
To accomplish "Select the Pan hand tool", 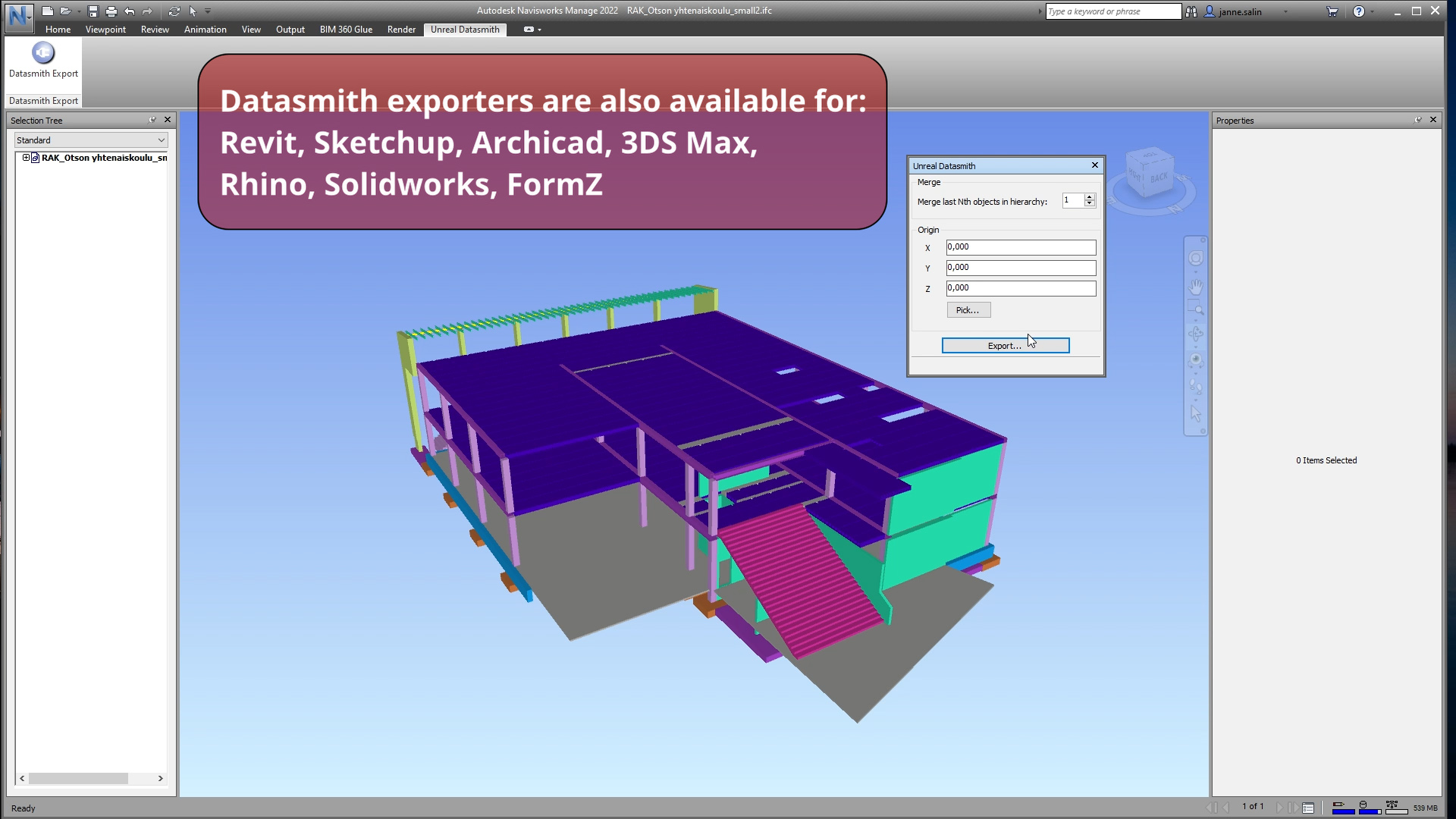I will pyautogui.click(x=1196, y=287).
